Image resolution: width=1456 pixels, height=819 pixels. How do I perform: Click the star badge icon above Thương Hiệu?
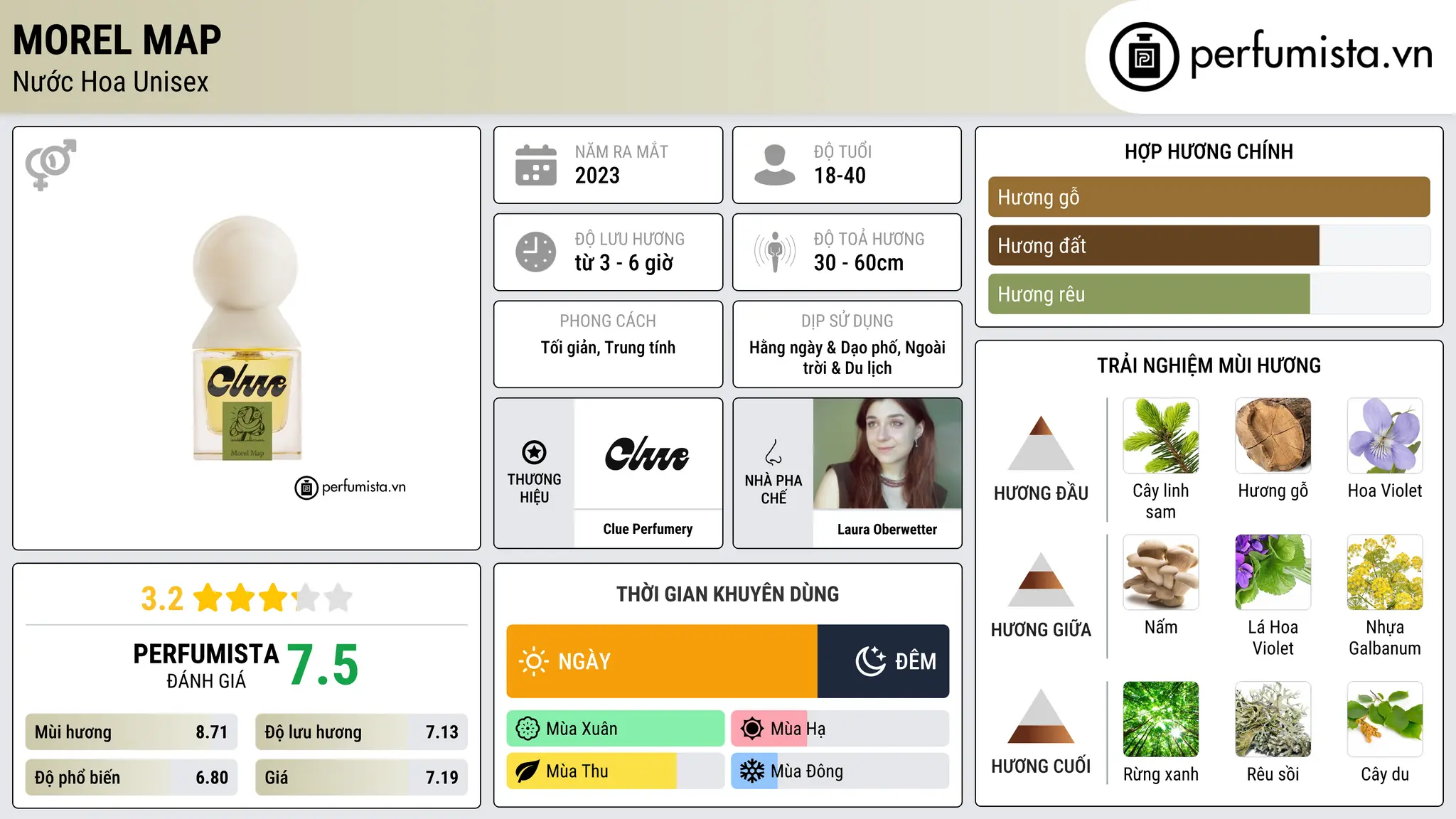click(x=534, y=452)
